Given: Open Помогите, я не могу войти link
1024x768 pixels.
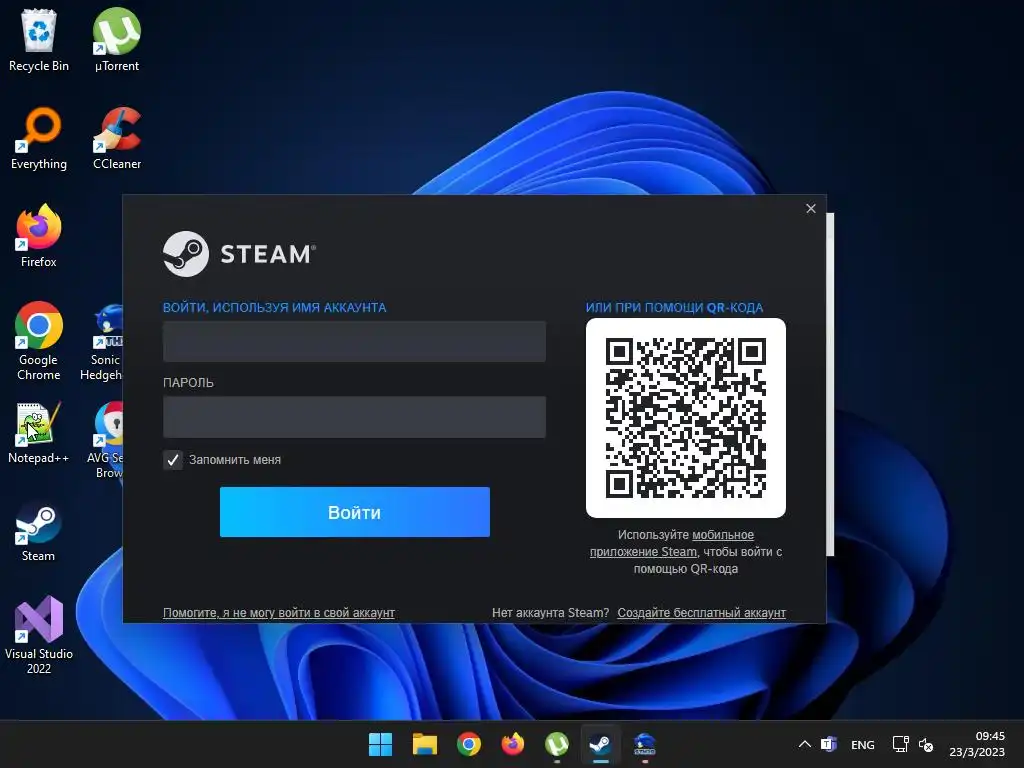Looking at the screenshot, I should [x=279, y=613].
